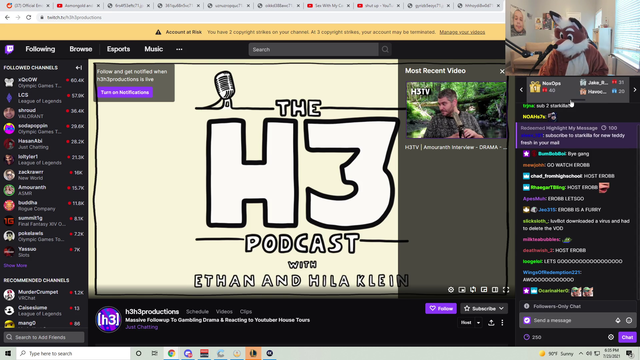This screenshot has width=640, height=360.
Task: Show next gift leaderboard page arrow
Action: pos(635,89)
